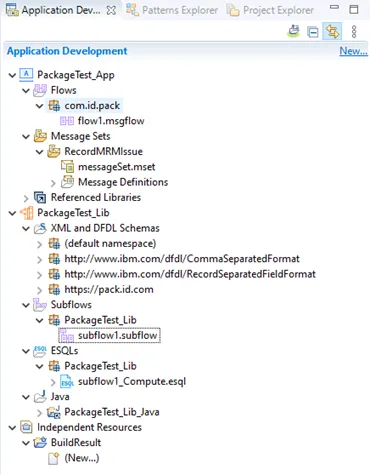Click the subflow1.subflow file icon
The height and width of the screenshot is (475, 370).
click(67, 335)
